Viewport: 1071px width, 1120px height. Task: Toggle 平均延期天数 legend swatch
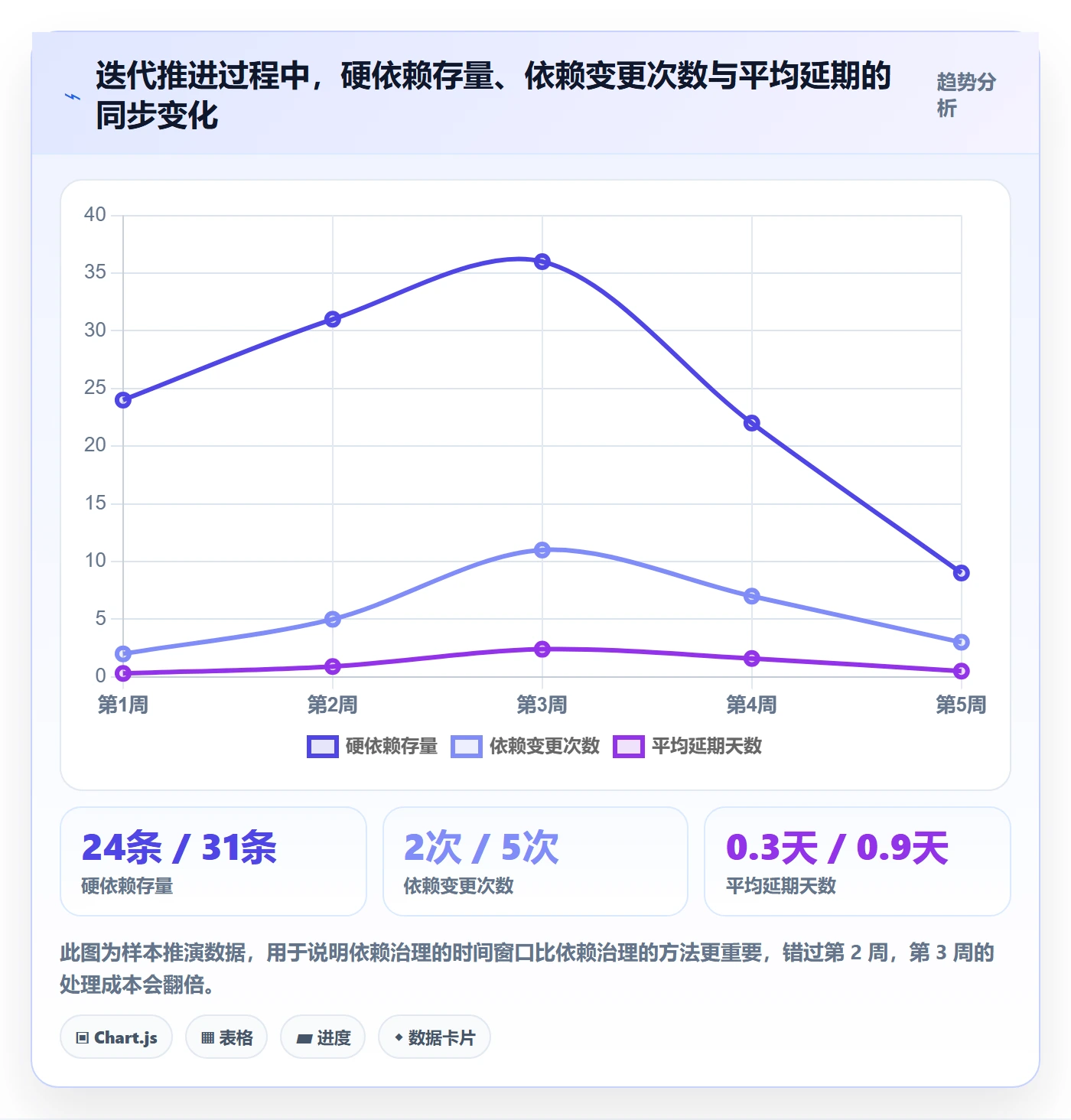click(629, 746)
